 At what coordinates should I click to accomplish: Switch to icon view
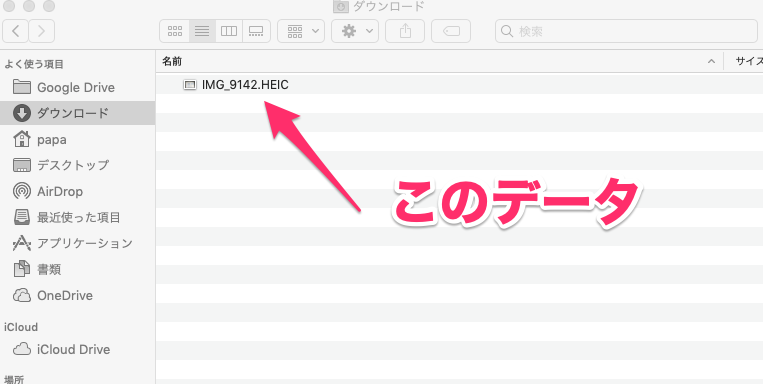pos(175,32)
